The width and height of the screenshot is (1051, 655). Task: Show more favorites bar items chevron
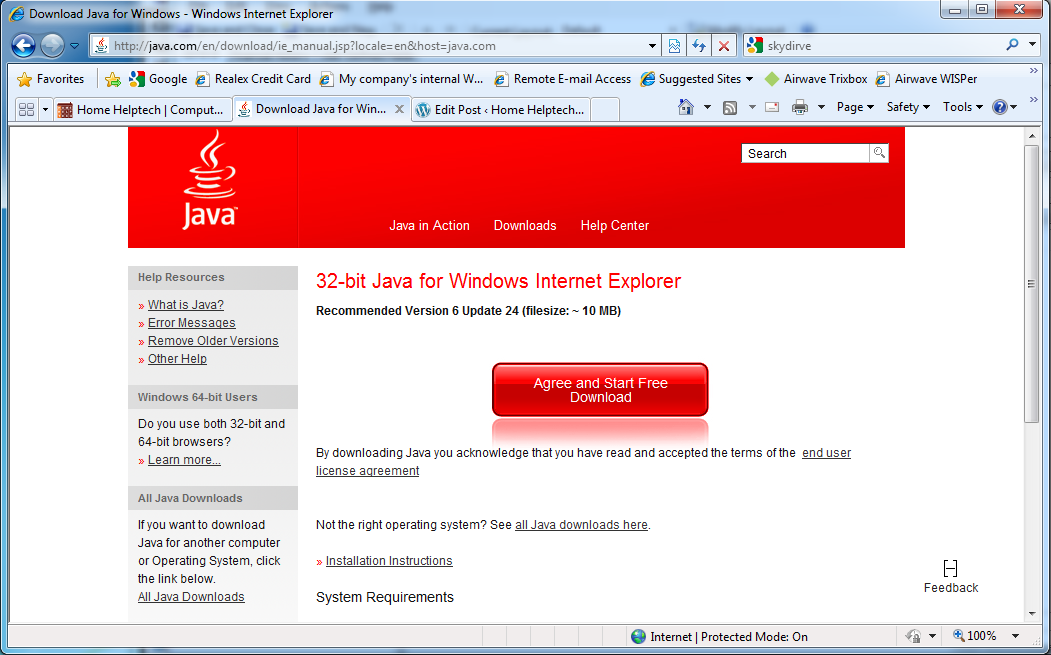(1033, 71)
